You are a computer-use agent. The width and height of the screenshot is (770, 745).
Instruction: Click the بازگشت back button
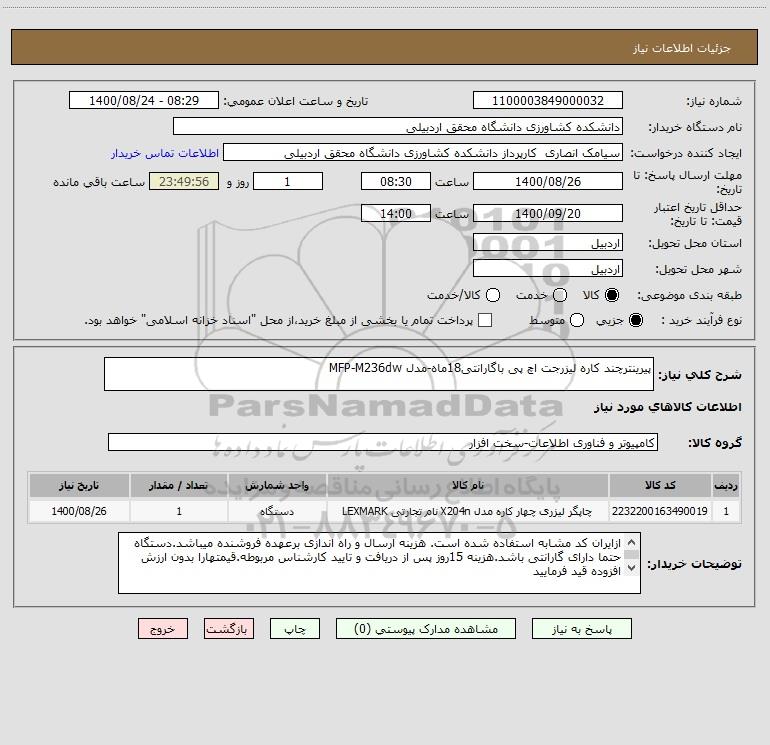(229, 629)
